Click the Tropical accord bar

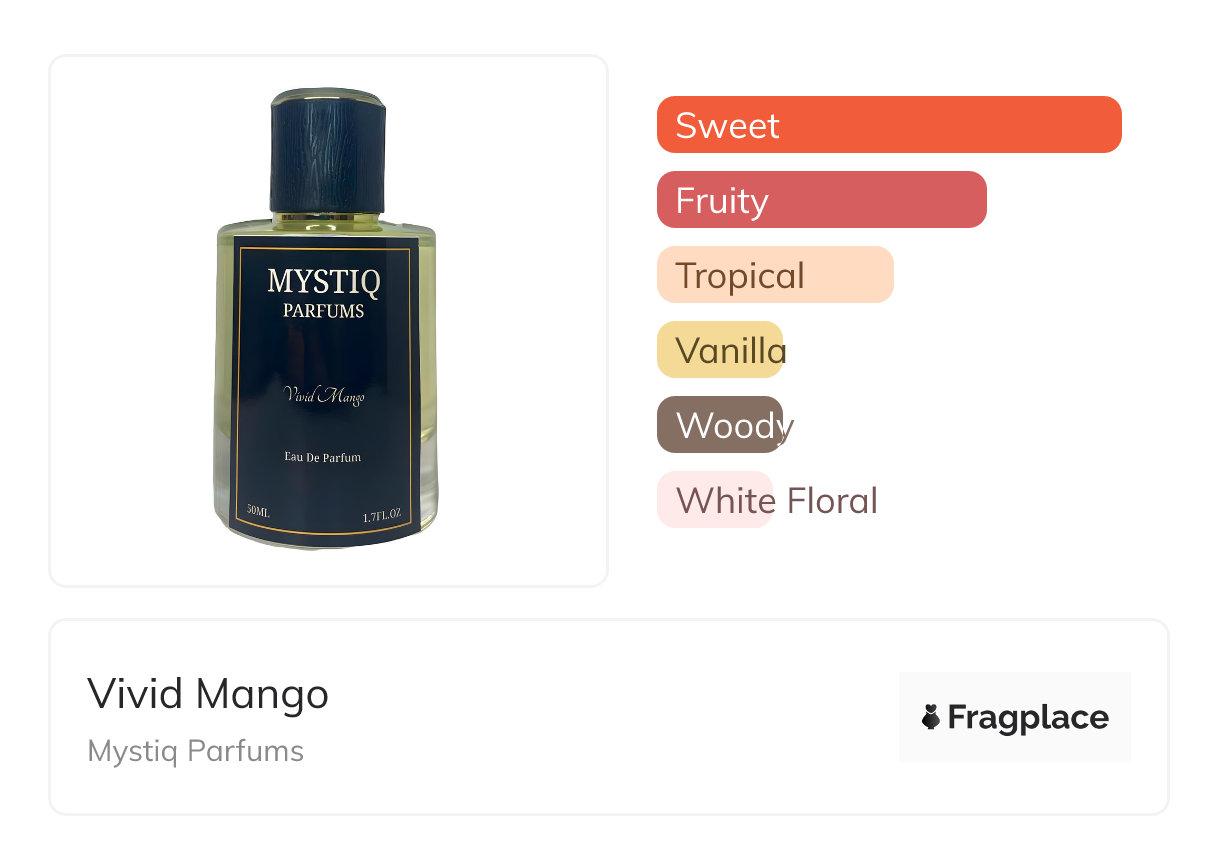coord(774,275)
